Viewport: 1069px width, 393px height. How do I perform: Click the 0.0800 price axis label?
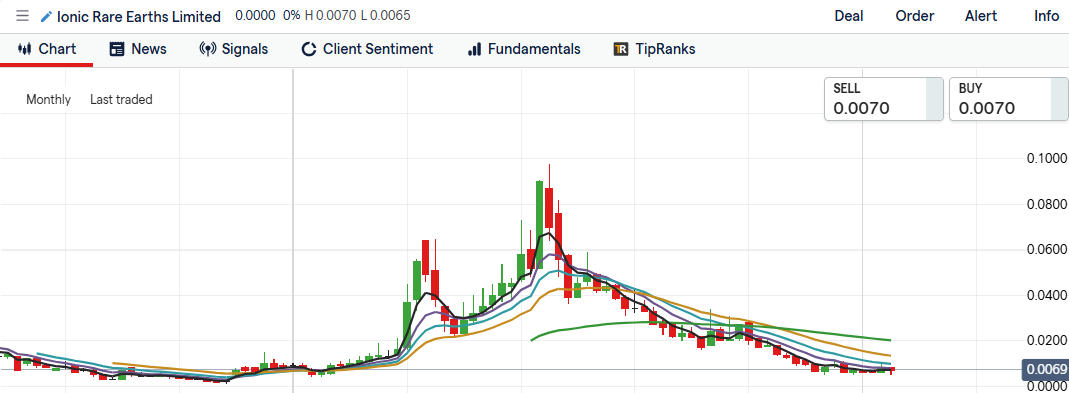tap(1047, 205)
